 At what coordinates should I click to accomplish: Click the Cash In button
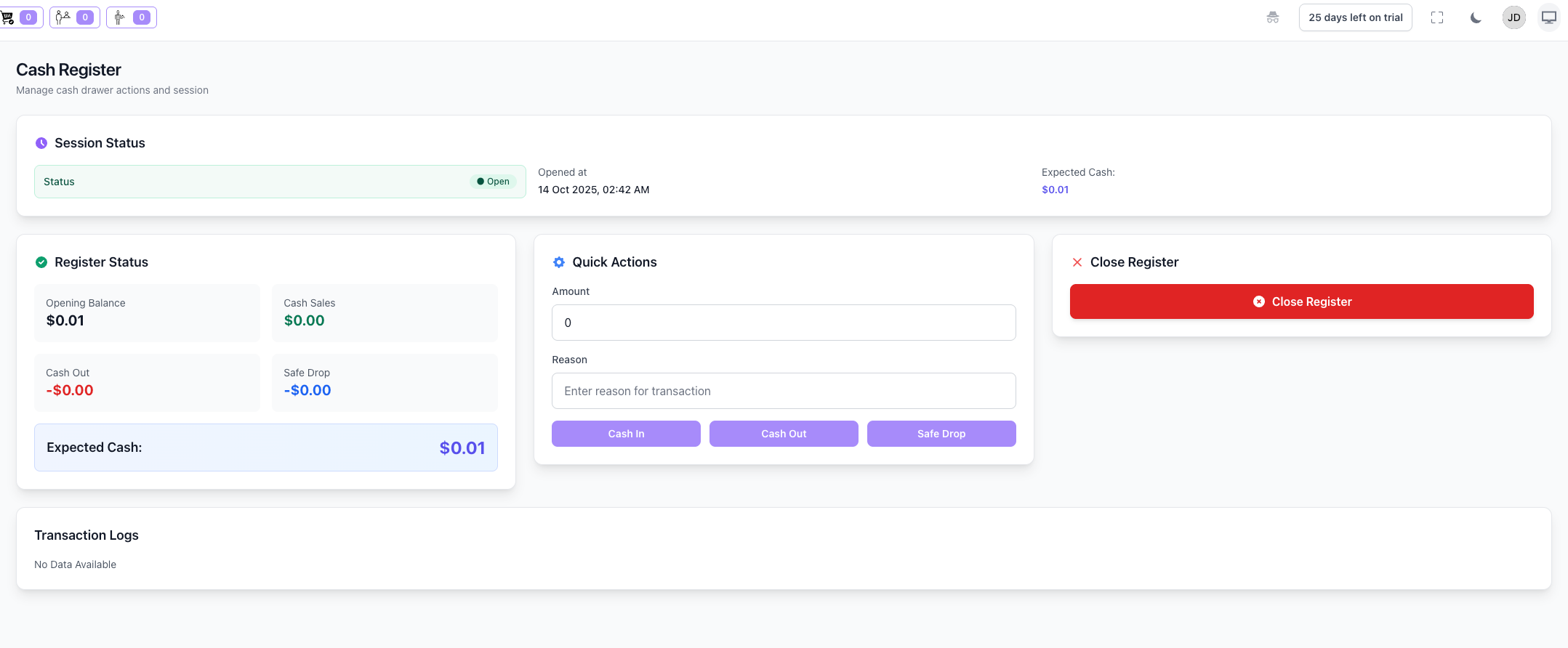(626, 434)
